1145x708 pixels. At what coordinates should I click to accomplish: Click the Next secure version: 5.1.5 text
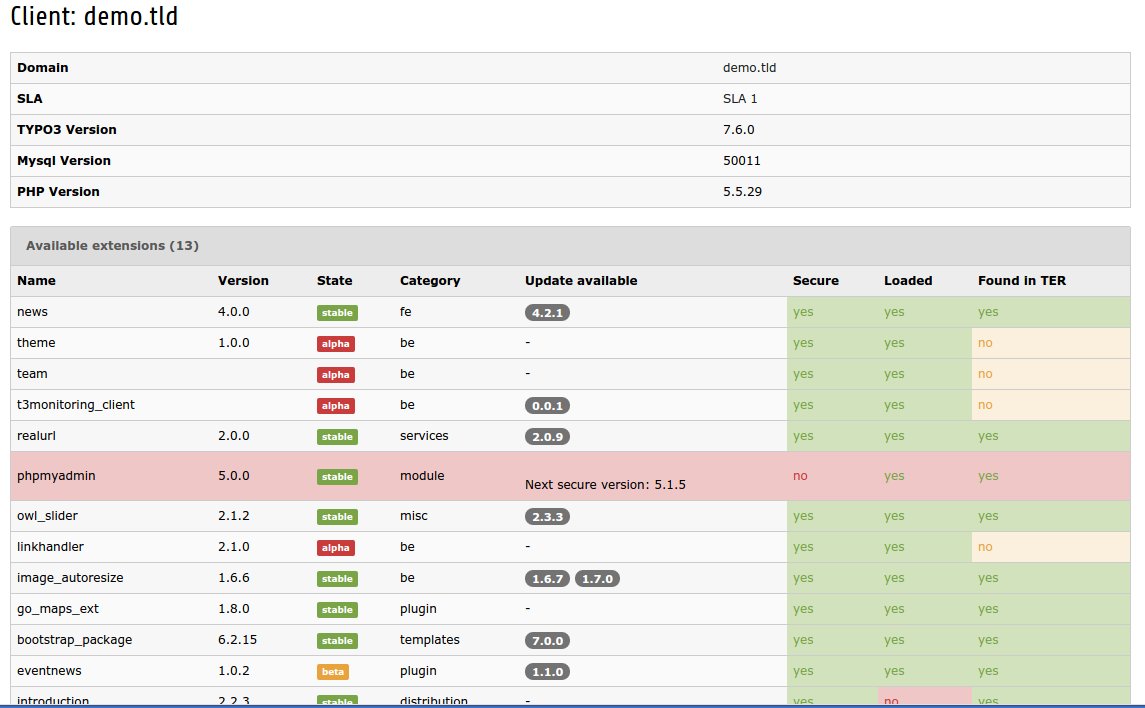pyautogui.click(x=605, y=485)
